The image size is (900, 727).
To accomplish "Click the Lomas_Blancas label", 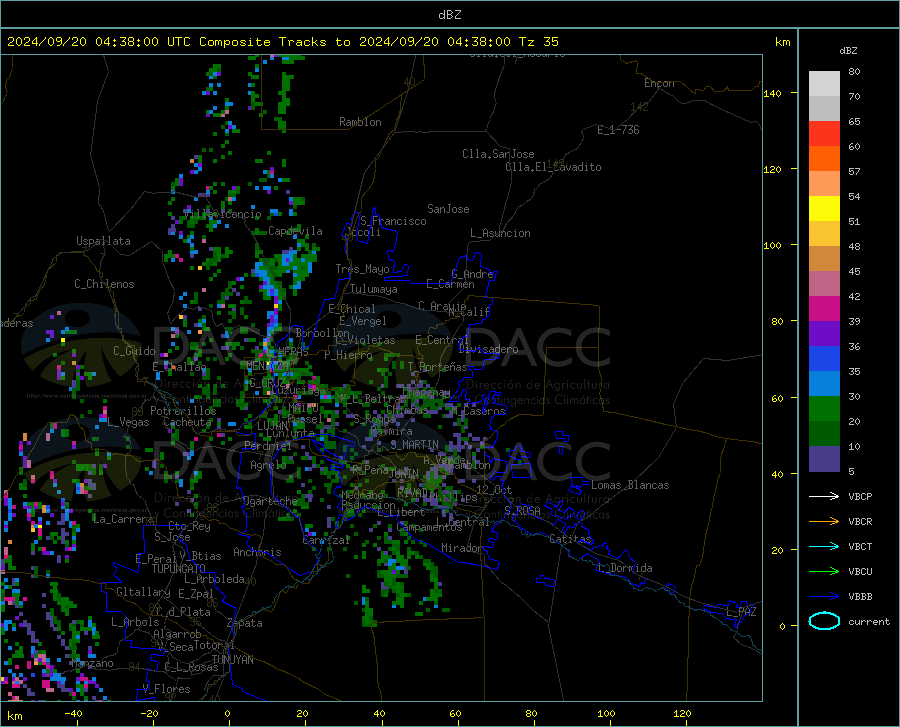I will tap(630, 485).
